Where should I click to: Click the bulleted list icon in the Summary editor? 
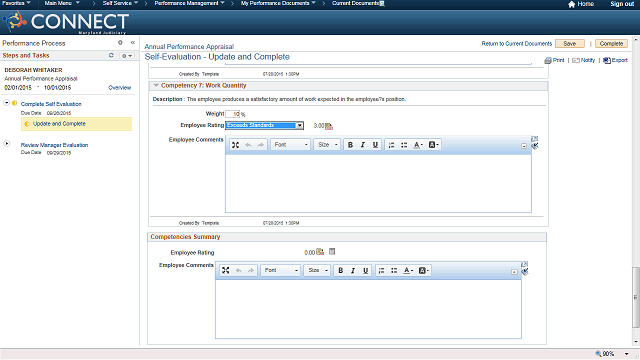[394, 271]
